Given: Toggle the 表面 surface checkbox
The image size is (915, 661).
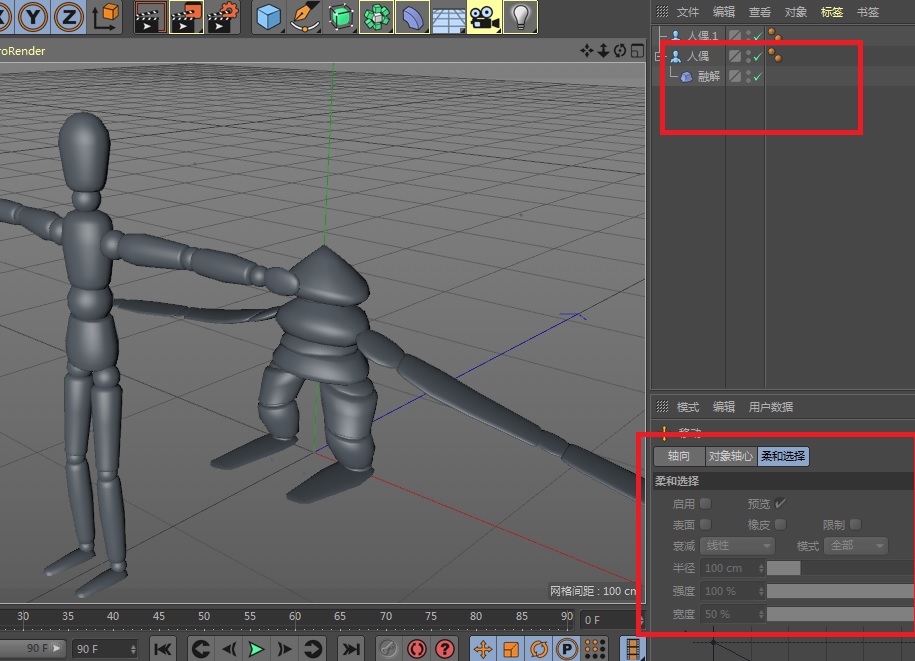Looking at the screenshot, I should (706, 524).
